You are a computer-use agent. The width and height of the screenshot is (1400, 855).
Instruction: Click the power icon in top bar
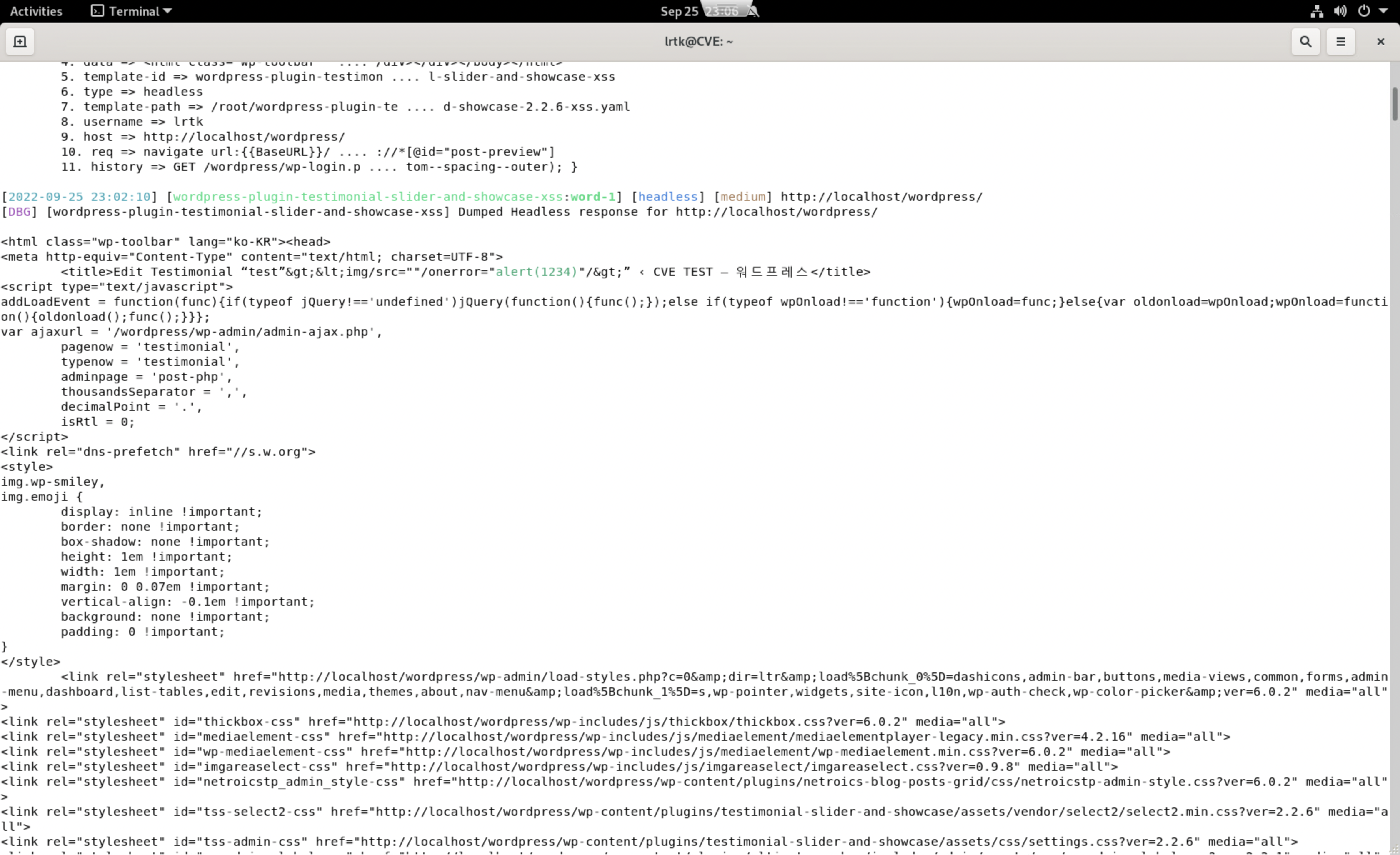tap(1364, 11)
